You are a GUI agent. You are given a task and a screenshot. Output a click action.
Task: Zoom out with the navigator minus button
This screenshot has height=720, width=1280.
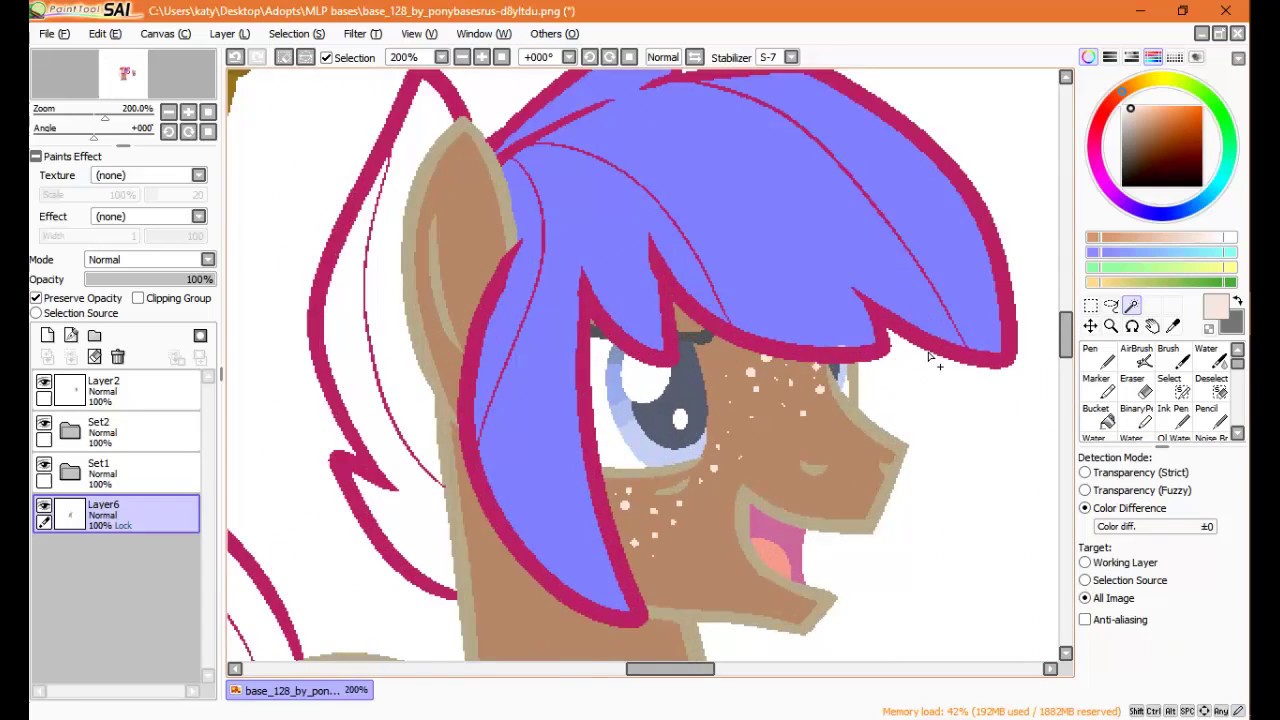[x=168, y=112]
